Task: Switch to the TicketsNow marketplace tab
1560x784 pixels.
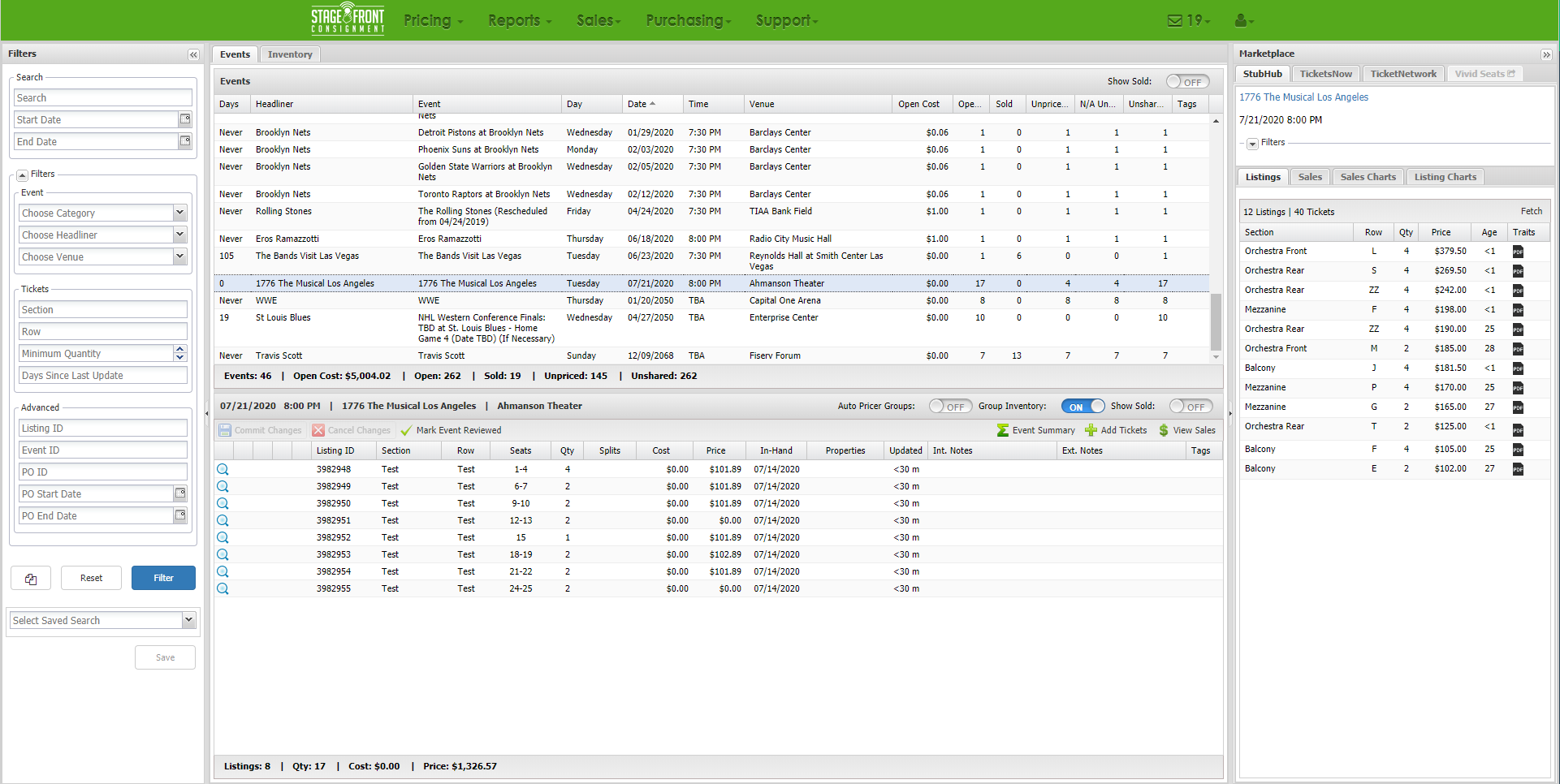Action: tap(1325, 74)
